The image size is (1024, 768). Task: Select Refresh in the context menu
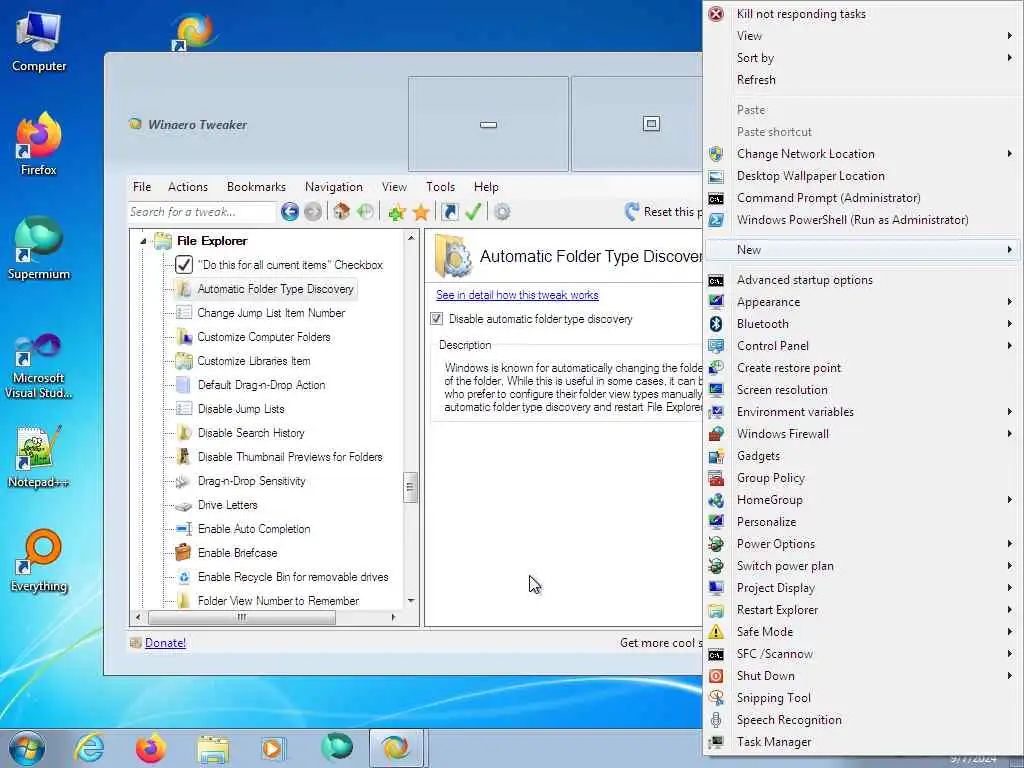[756, 80]
